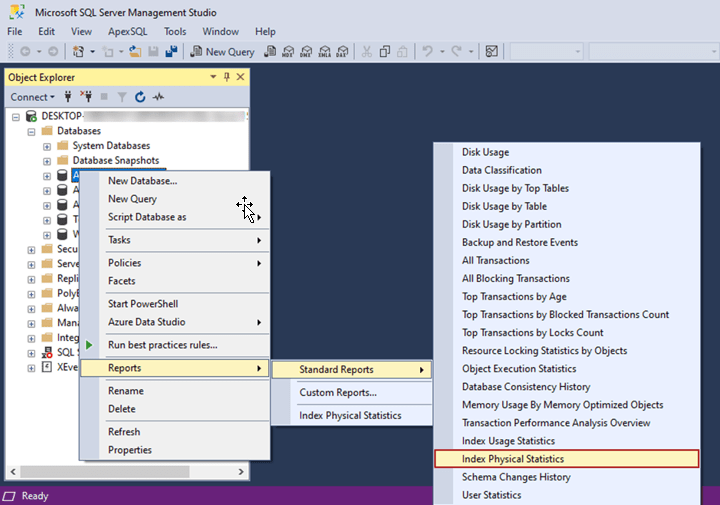Open the Window menu
This screenshot has height=505, width=720.
220,32
